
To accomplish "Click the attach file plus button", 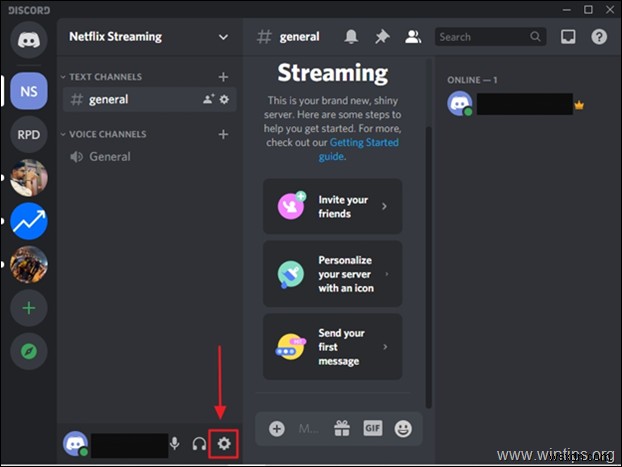I will click(x=276, y=429).
